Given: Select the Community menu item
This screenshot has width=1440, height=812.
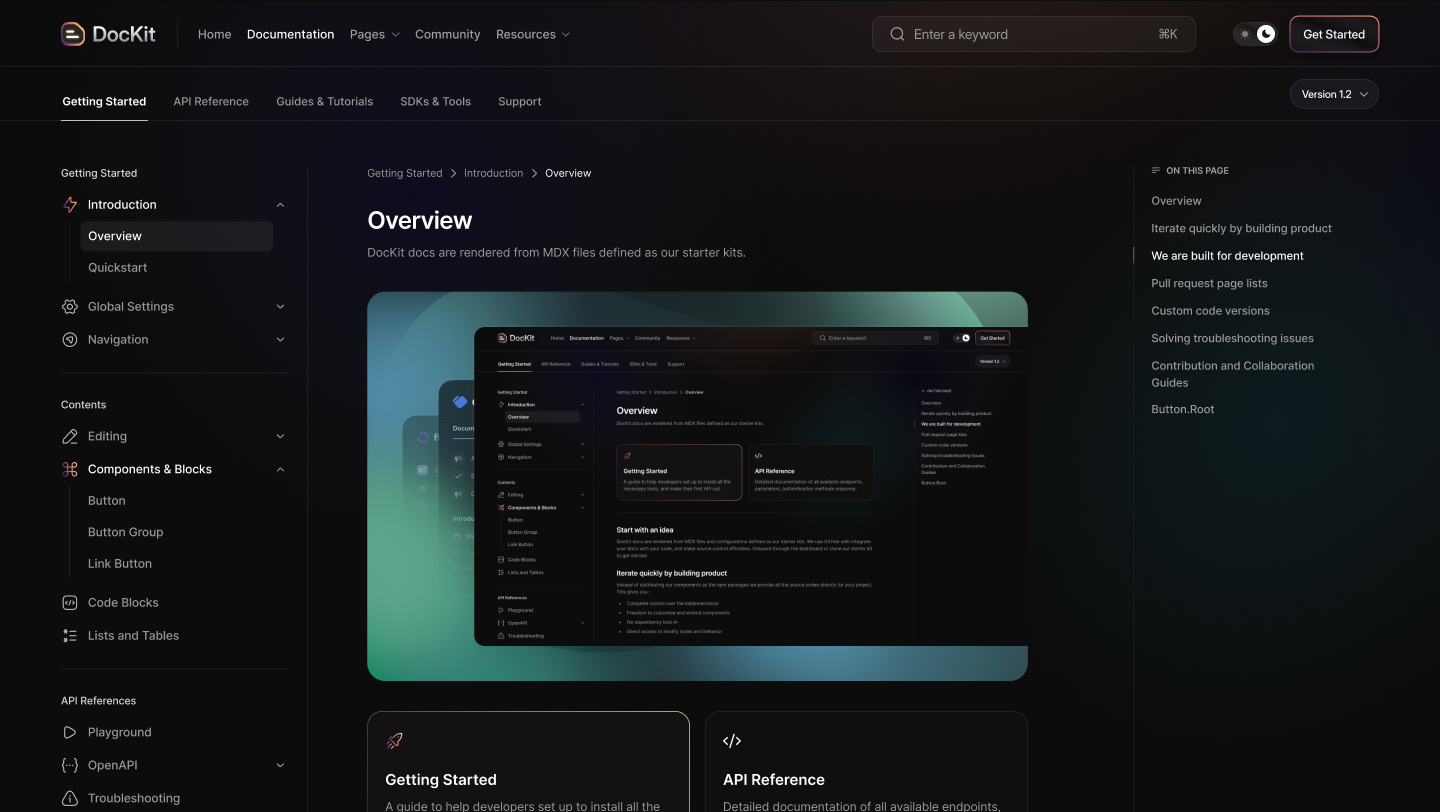Looking at the screenshot, I should click(x=447, y=33).
